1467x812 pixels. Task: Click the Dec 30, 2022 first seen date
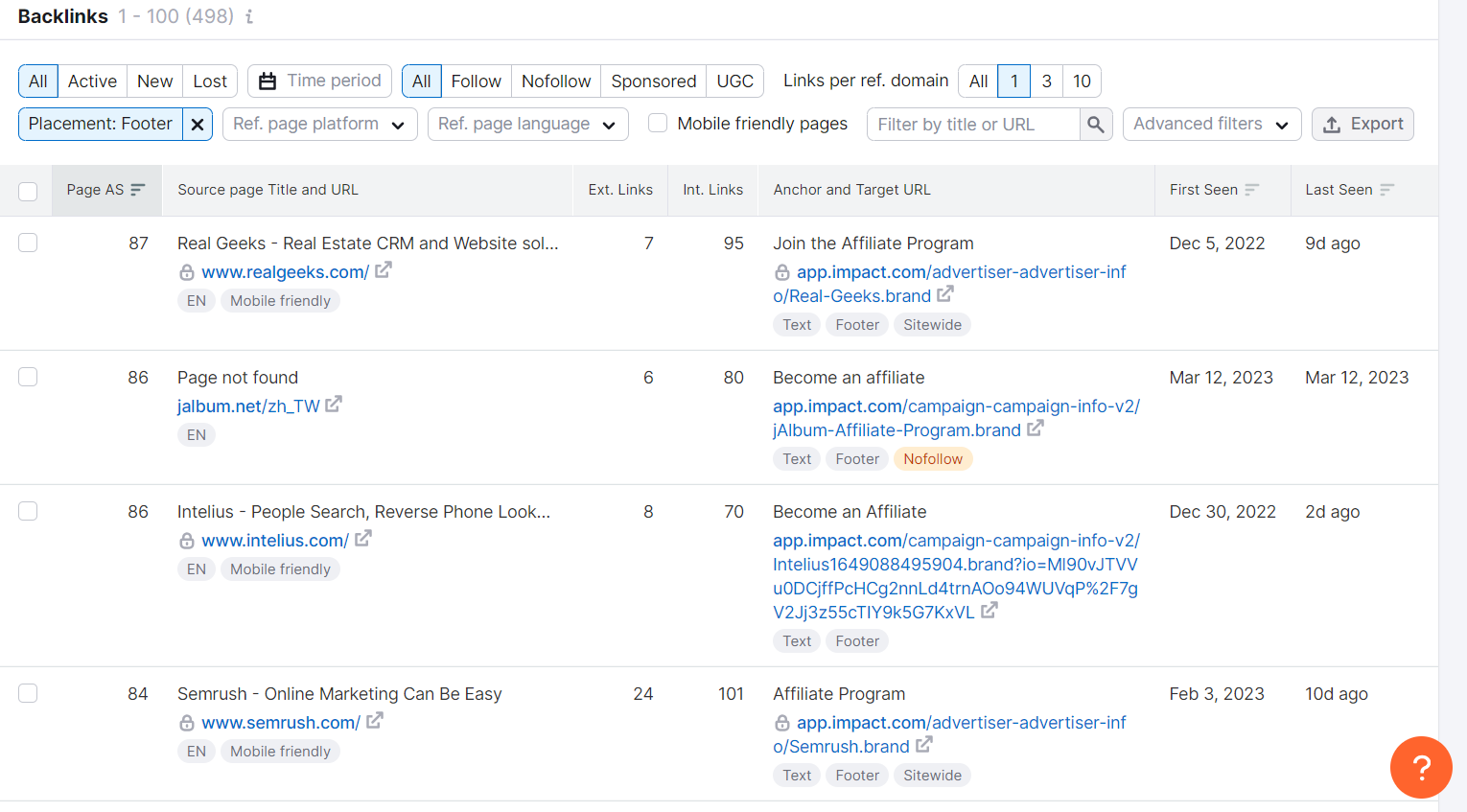pos(1222,512)
